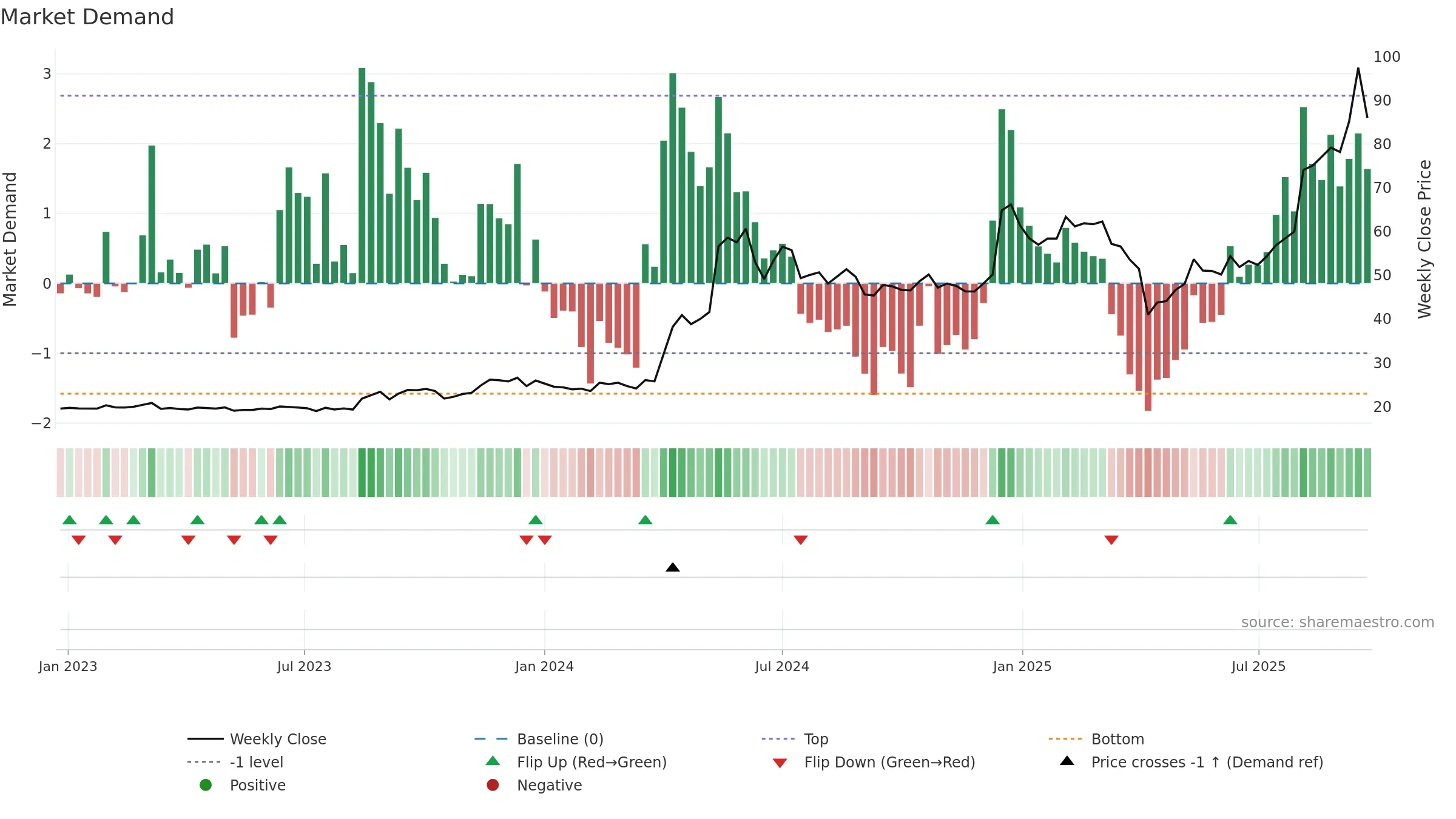1456x819 pixels.
Task: Click the black triangle legend marker for Price crosses
Action: [x=1067, y=761]
